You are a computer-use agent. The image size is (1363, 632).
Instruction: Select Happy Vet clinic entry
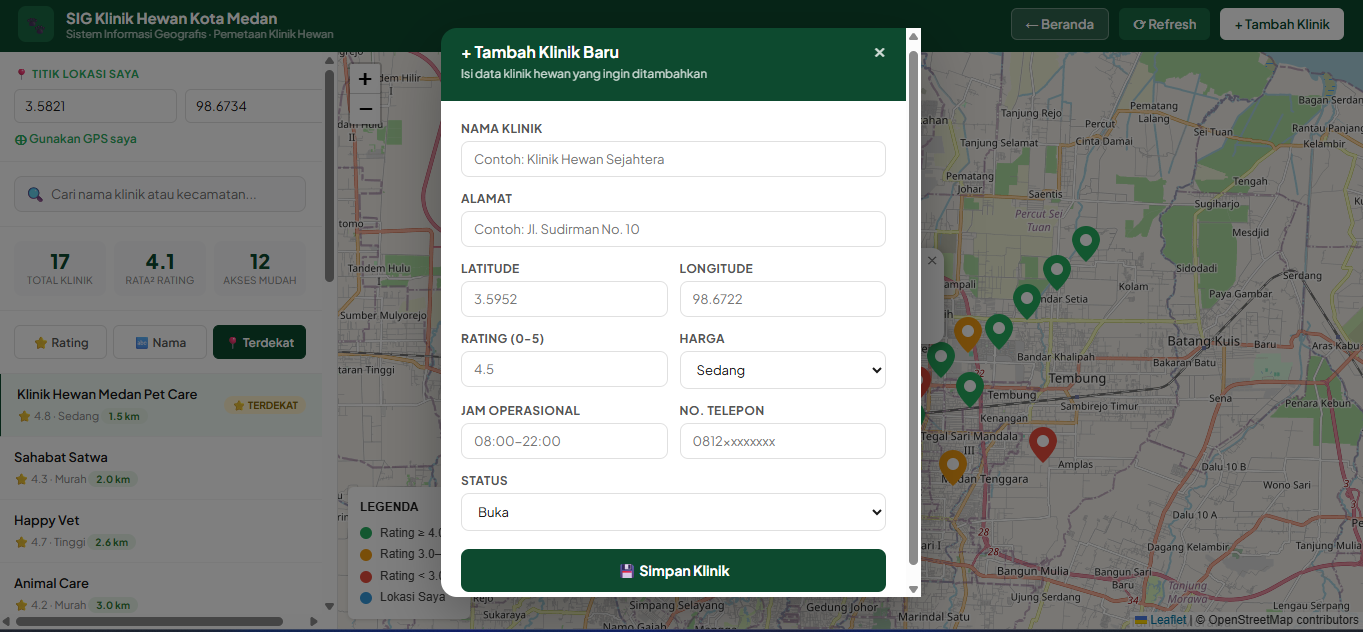pos(161,530)
